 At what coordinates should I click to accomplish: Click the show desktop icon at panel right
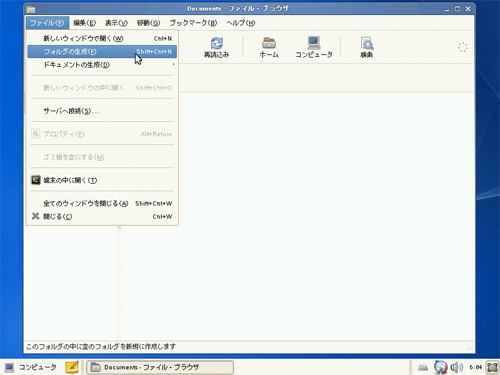[x=492, y=367]
